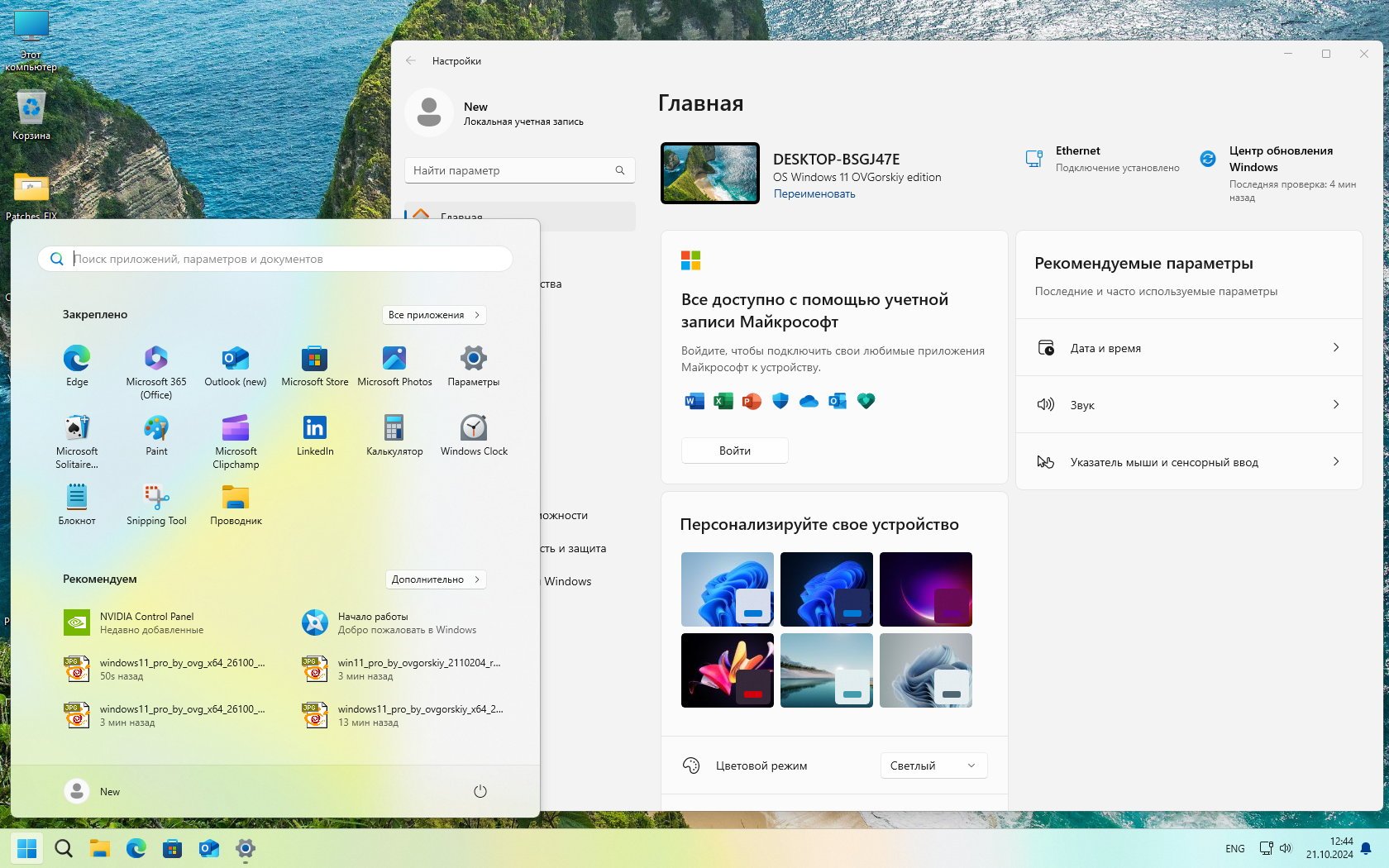Open Windows Clock app
Image resolution: width=1389 pixels, height=868 pixels.
click(474, 428)
